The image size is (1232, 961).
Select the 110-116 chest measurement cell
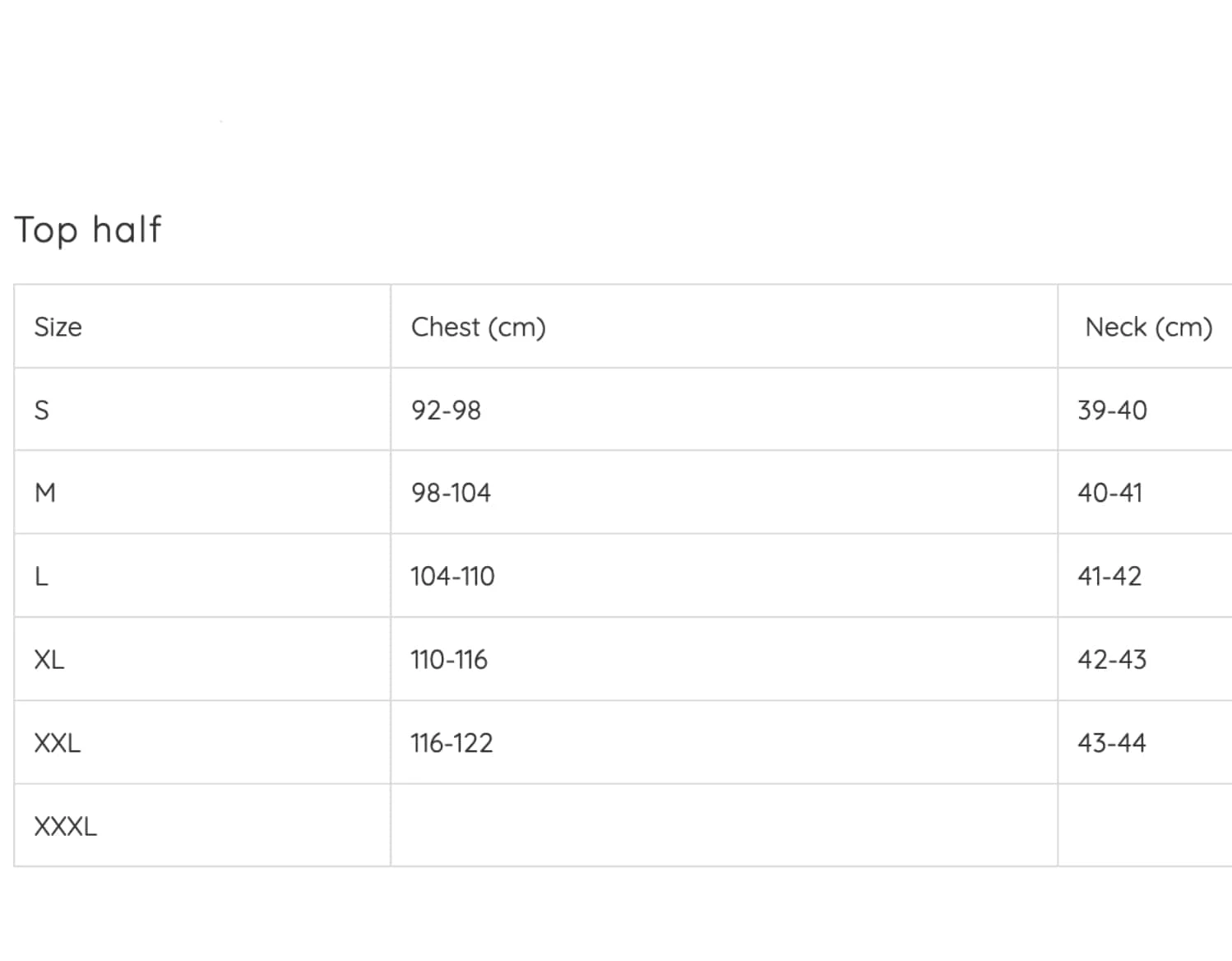point(449,660)
